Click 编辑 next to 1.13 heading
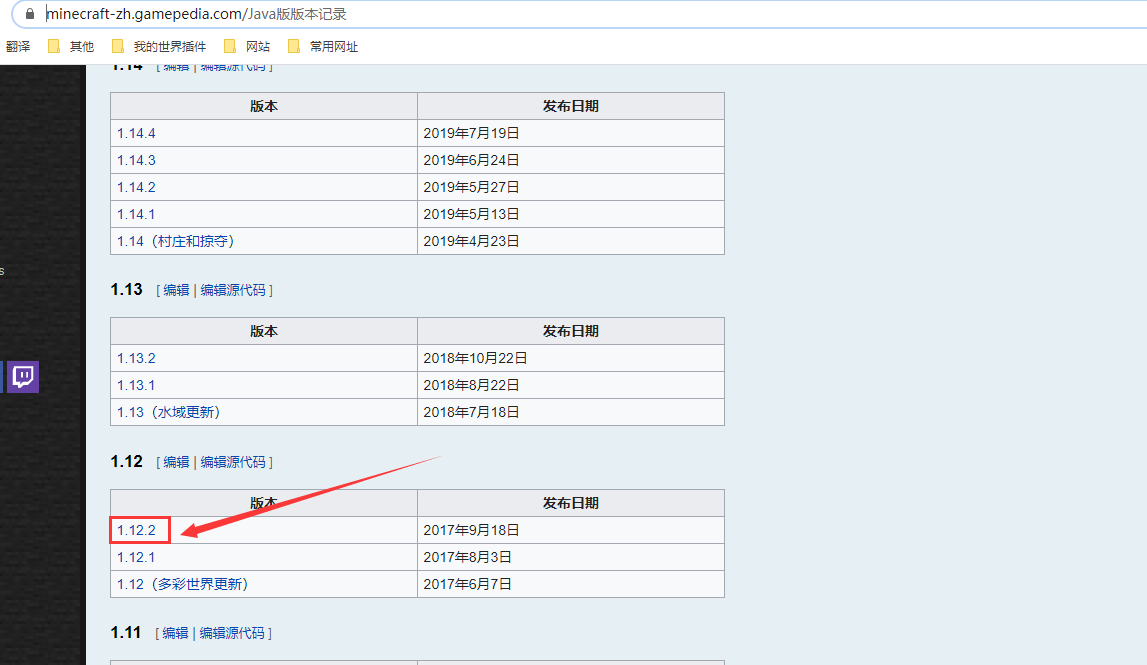1147x665 pixels. pos(176,290)
